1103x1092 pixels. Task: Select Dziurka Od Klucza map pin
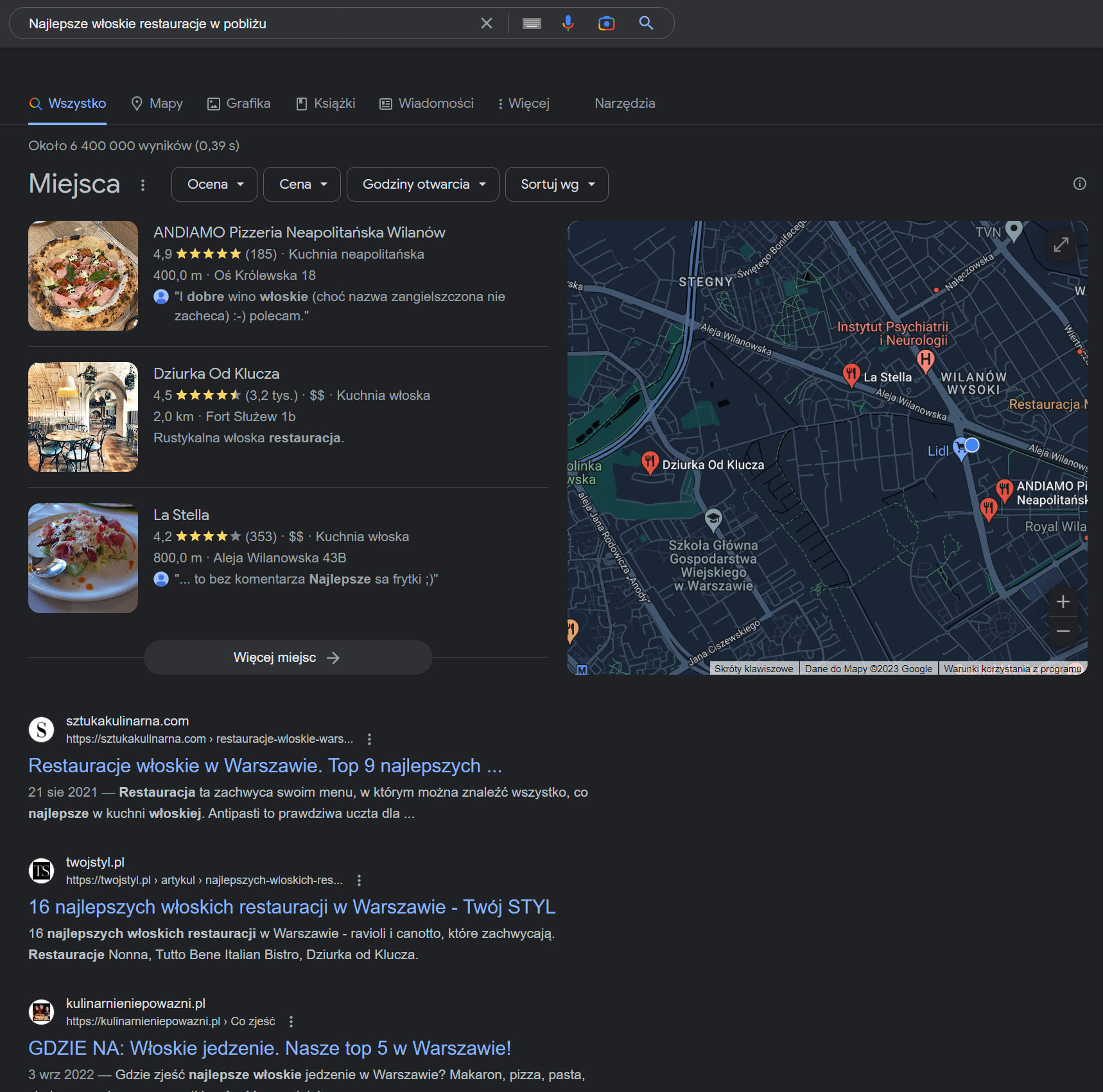point(650,462)
